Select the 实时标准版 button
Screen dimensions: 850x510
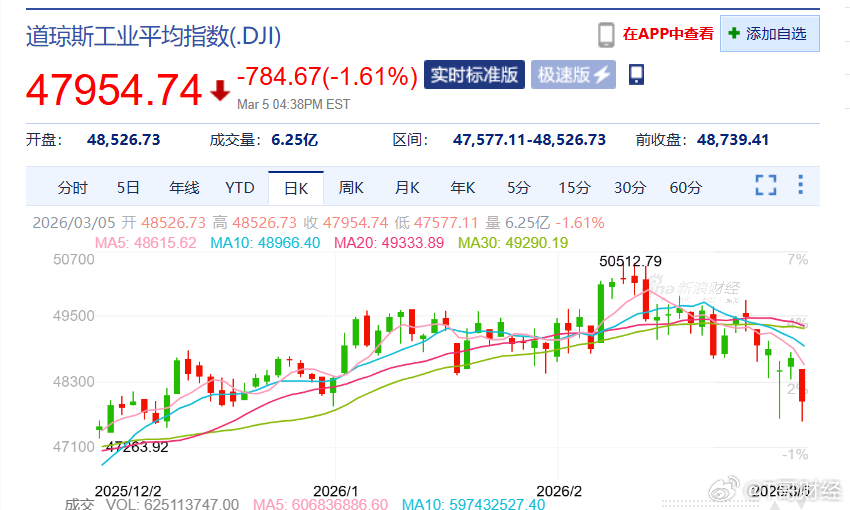pyautogui.click(x=474, y=74)
